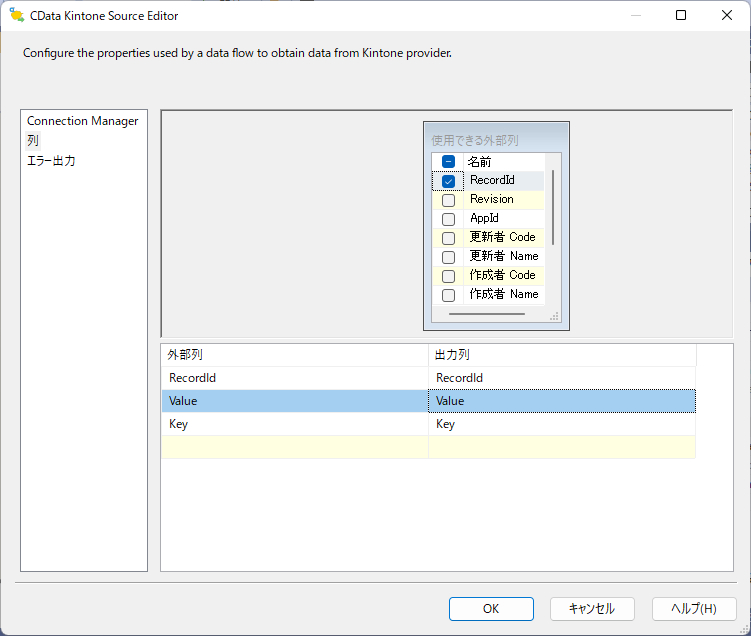
Task: Select Key in 外部列 column
Action: pyautogui.click(x=295, y=424)
